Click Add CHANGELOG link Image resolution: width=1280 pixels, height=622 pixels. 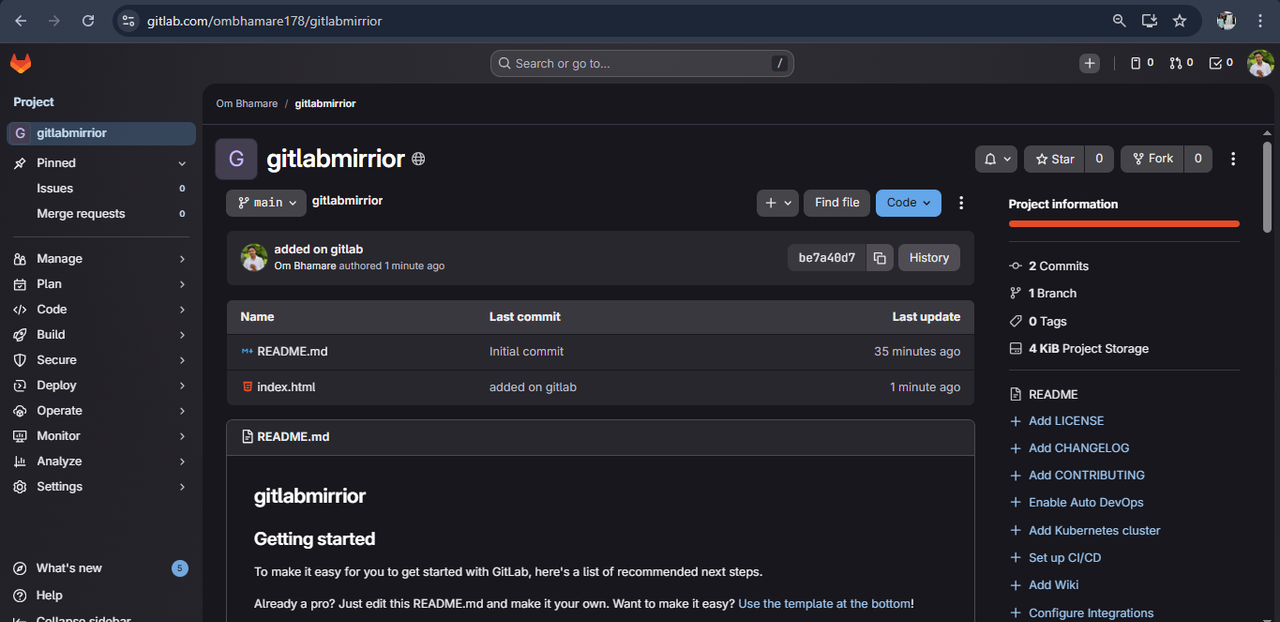coord(1078,448)
